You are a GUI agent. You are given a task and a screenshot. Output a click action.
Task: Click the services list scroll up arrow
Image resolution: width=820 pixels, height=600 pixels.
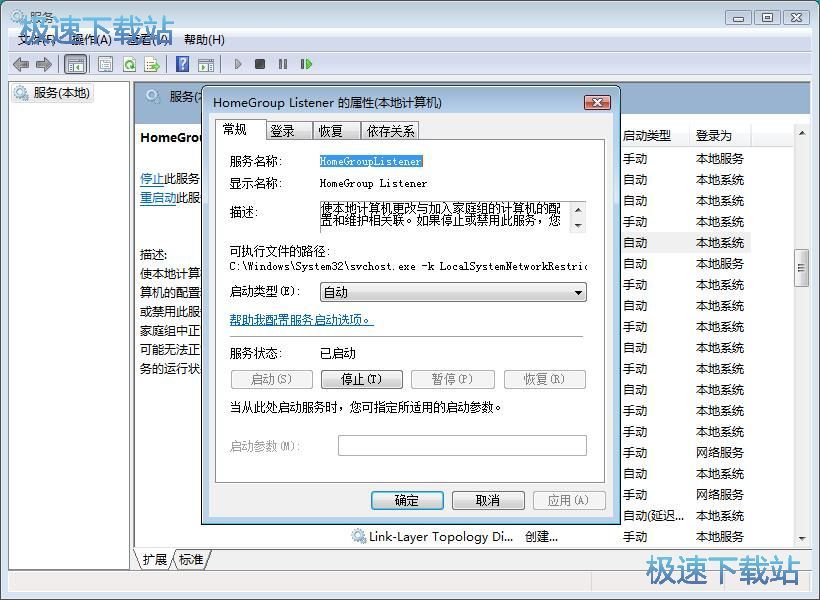[x=802, y=133]
